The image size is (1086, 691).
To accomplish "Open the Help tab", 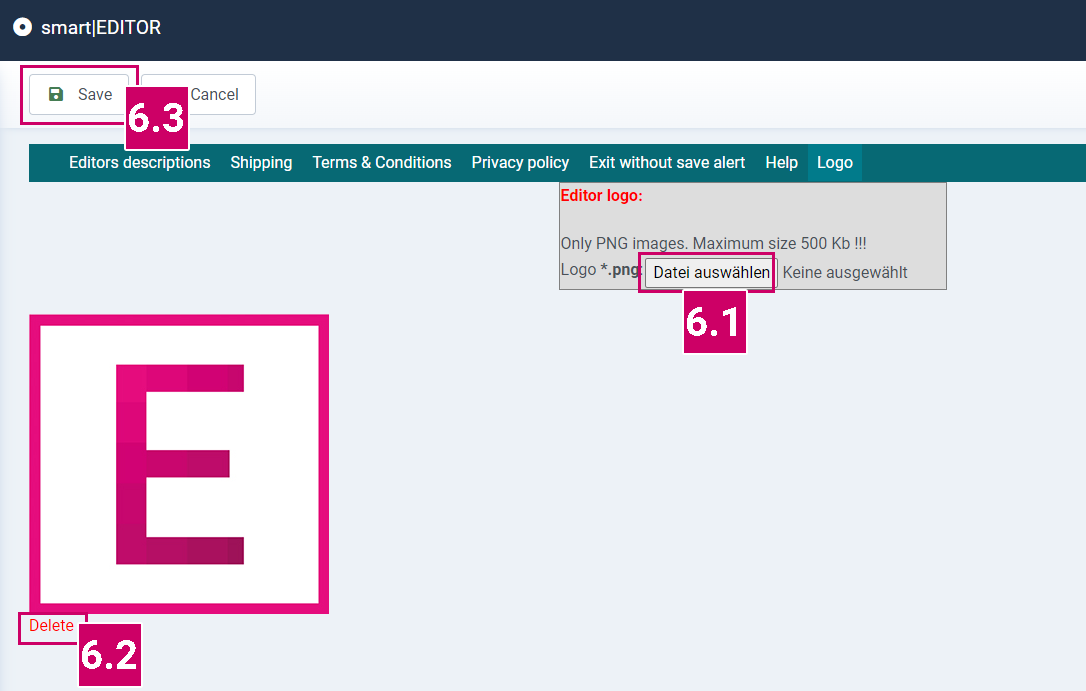I will 781,163.
